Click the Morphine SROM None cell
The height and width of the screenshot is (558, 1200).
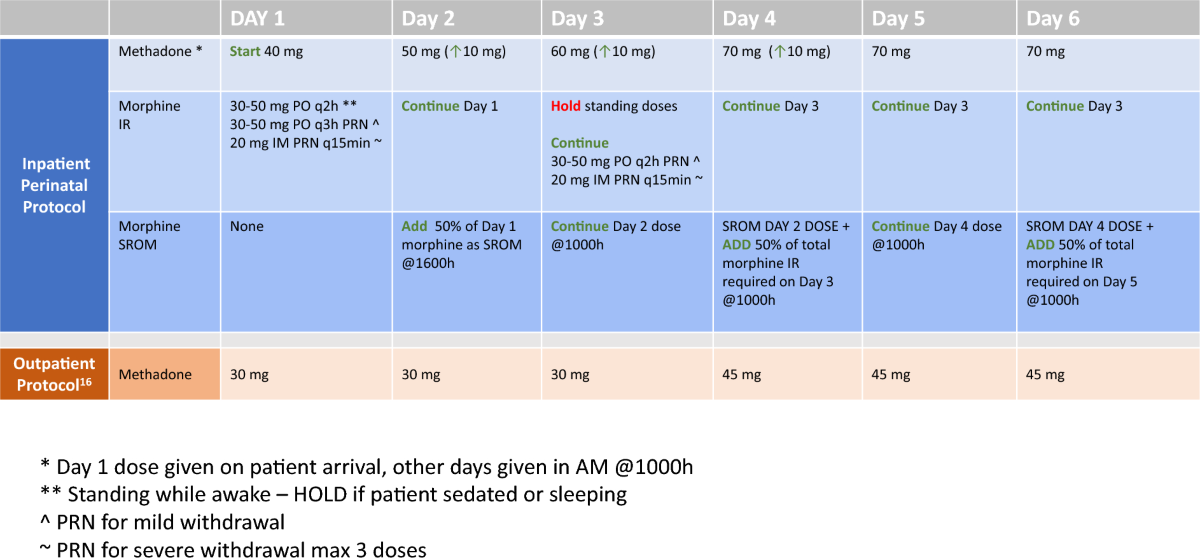pos(247,226)
